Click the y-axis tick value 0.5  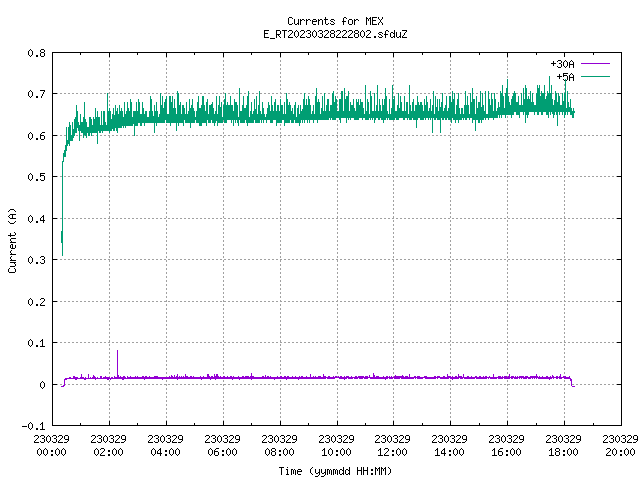point(36,177)
